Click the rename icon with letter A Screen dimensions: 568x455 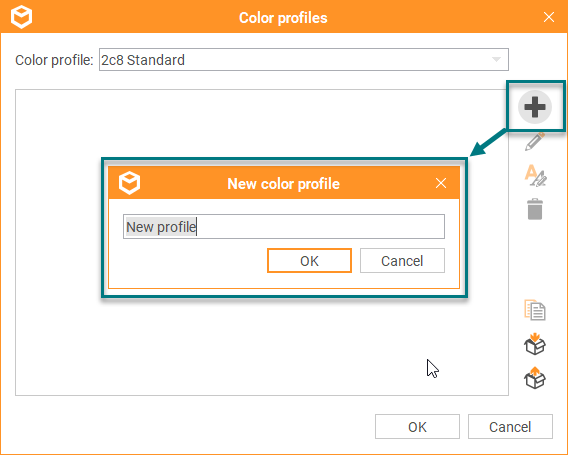(535, 175)
